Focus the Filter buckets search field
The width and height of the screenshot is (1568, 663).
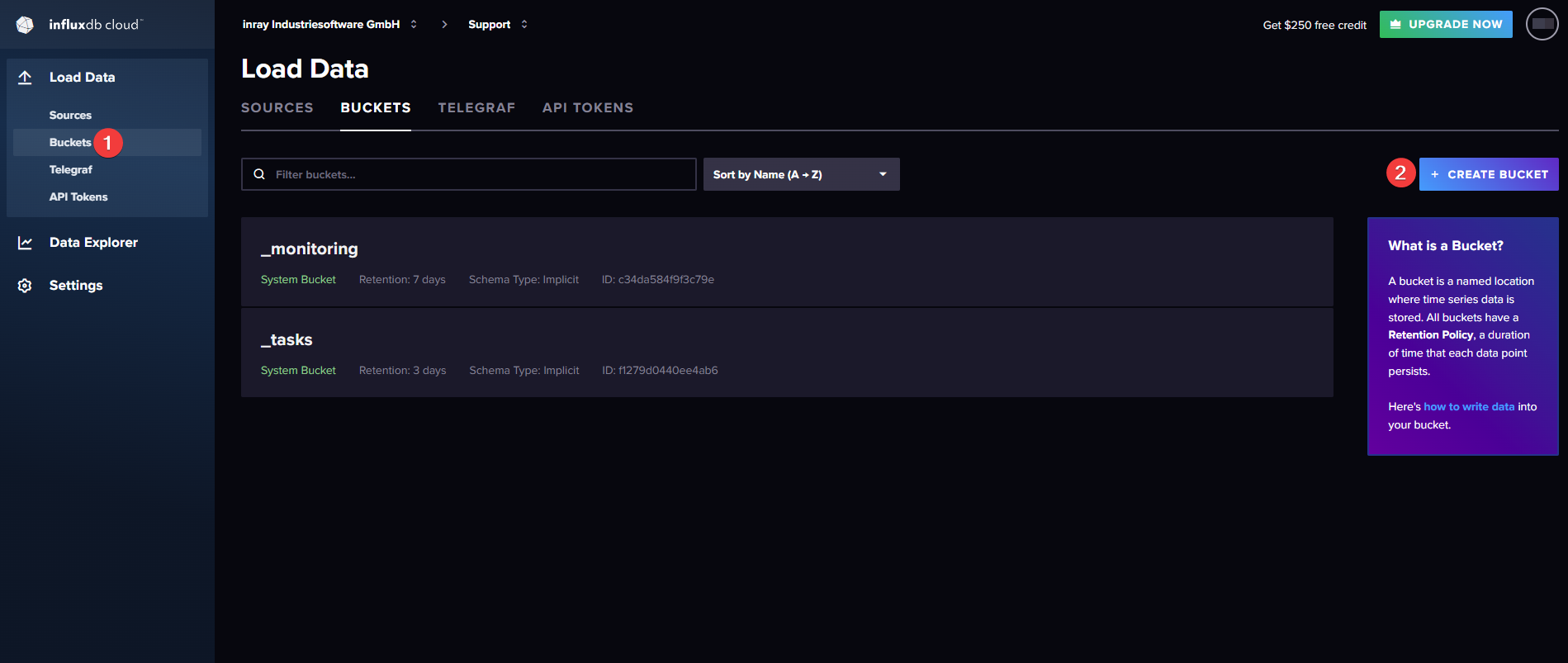(469, 174)
